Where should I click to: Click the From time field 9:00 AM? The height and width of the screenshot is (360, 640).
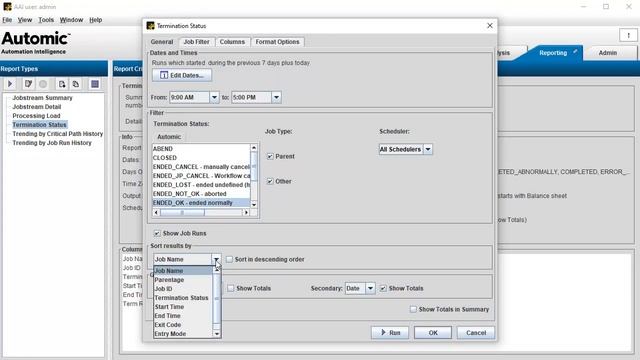coord(189,97)
